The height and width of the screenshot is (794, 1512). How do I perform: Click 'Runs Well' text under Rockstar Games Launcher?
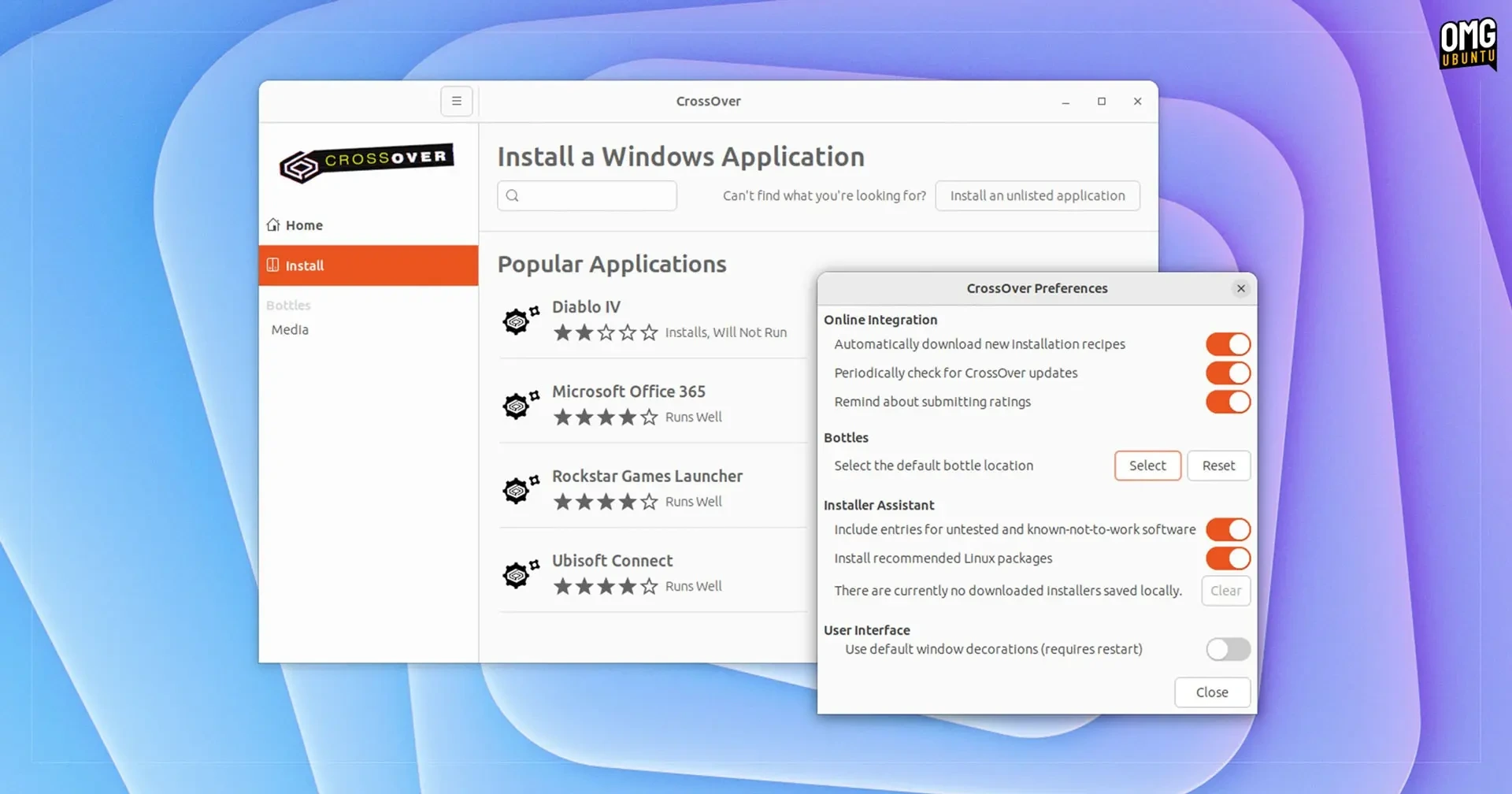(x=693, y=502)
